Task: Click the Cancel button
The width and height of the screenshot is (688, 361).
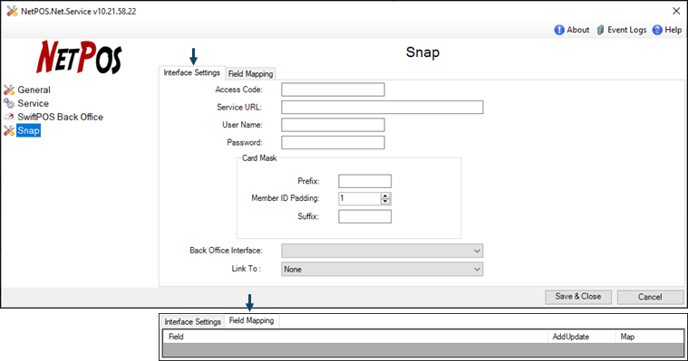Action: pos(650,297)
